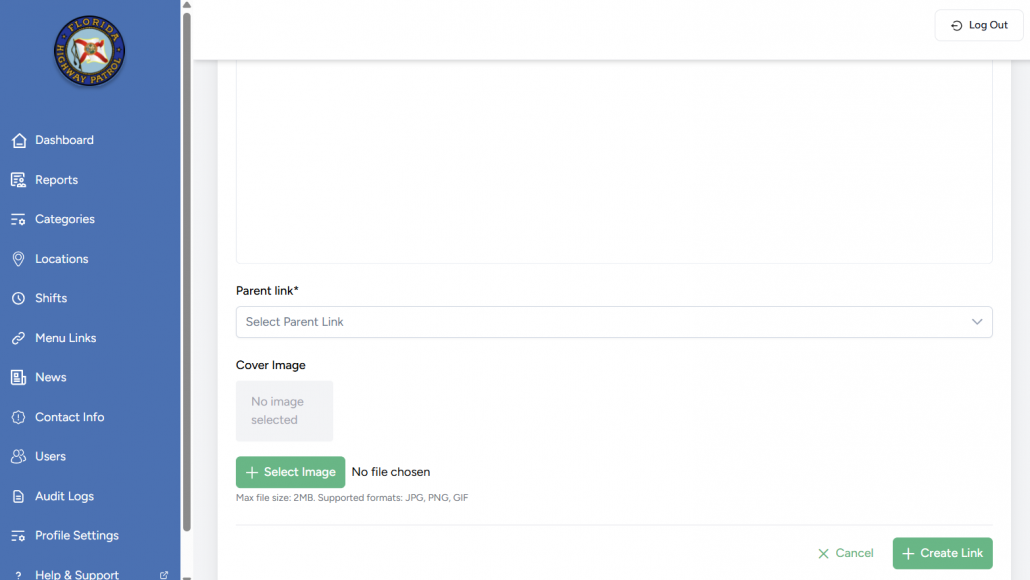Click the Shifts clock icon
Image resolution: width=1030 pixels, height=580 pixels.
pyautogui.click(x=18, y=298)
